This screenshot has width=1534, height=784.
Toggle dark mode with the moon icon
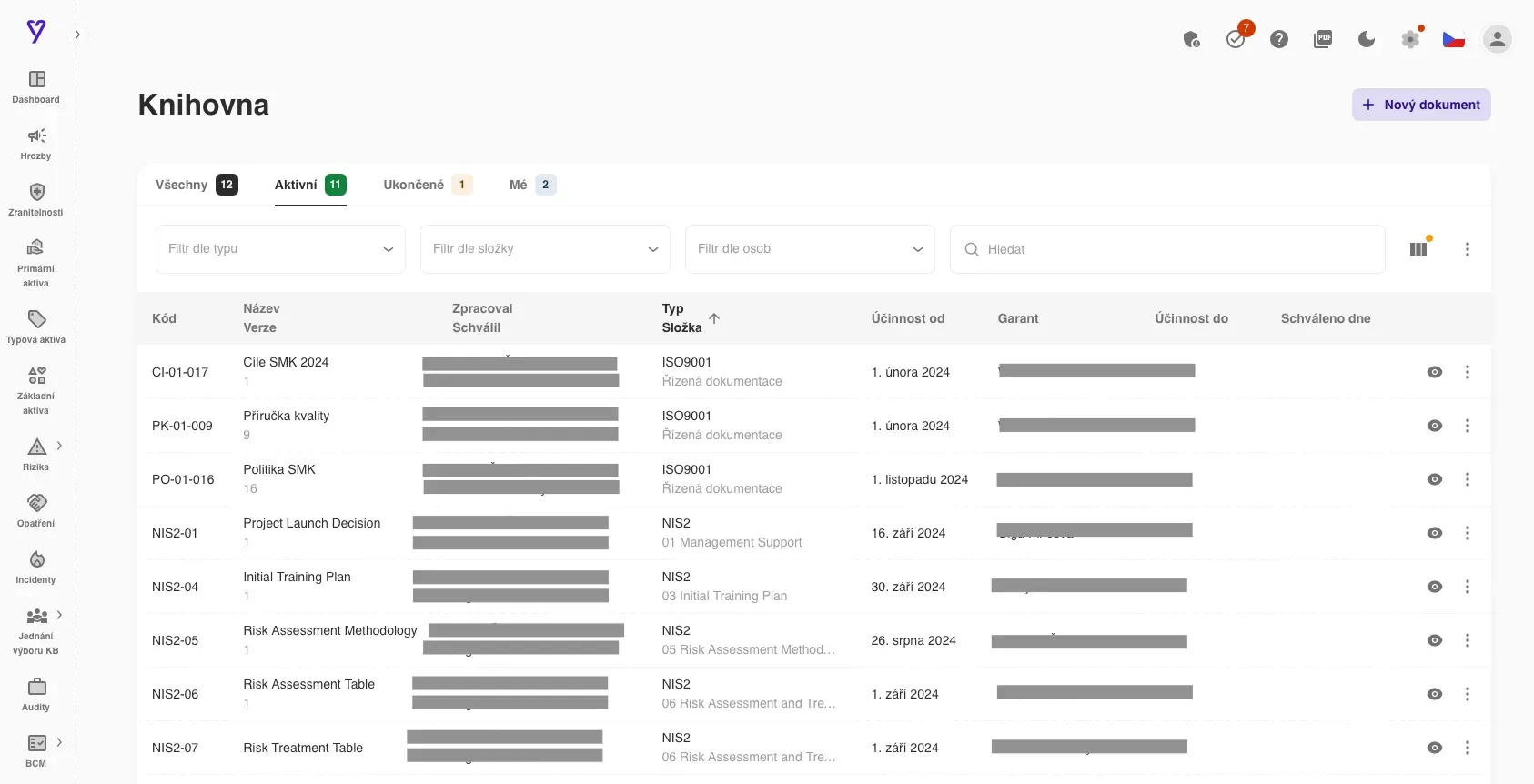[1367, 39]
